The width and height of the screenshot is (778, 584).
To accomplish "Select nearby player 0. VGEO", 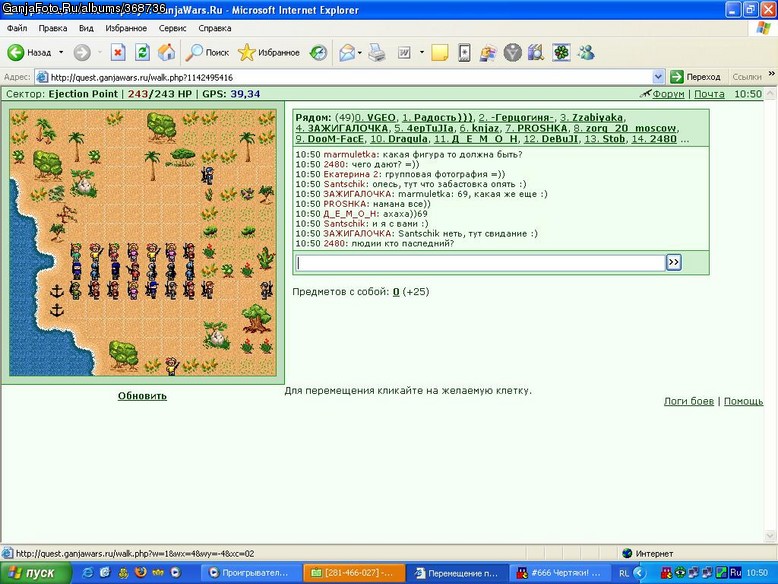I will click(x=375, y=118).
